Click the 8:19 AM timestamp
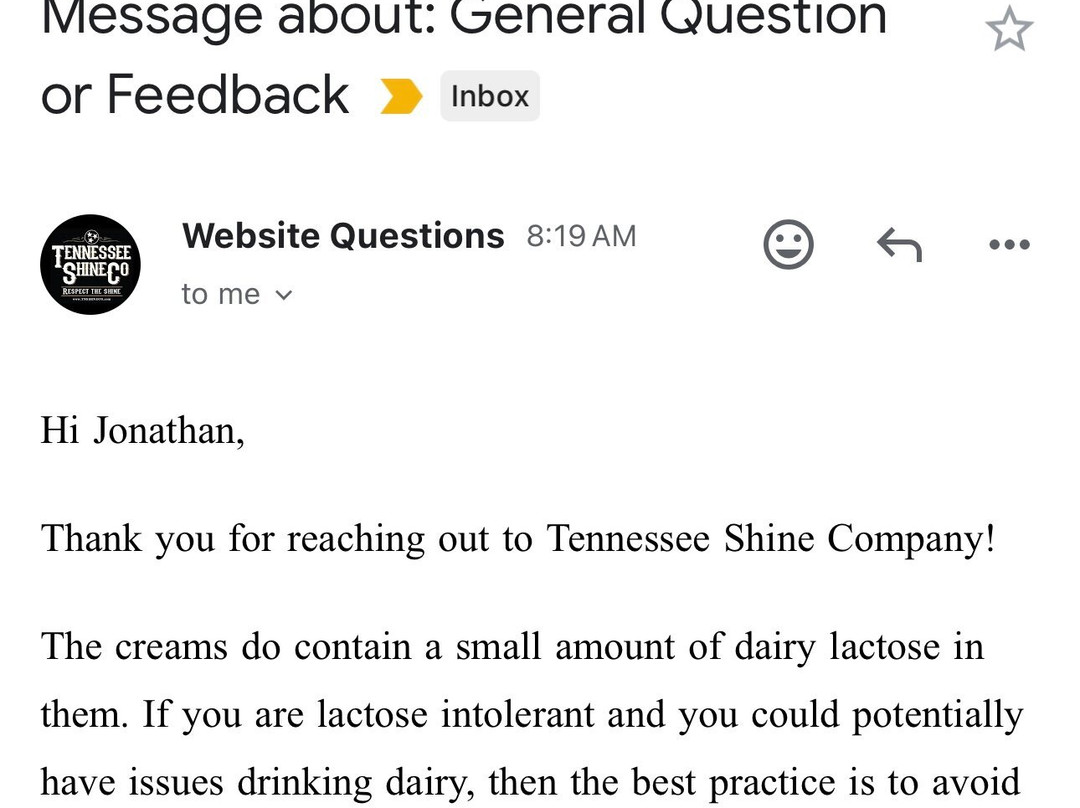Image resolution: width=1080 pixels, height=808 pixels. click(x=580, y=235)
